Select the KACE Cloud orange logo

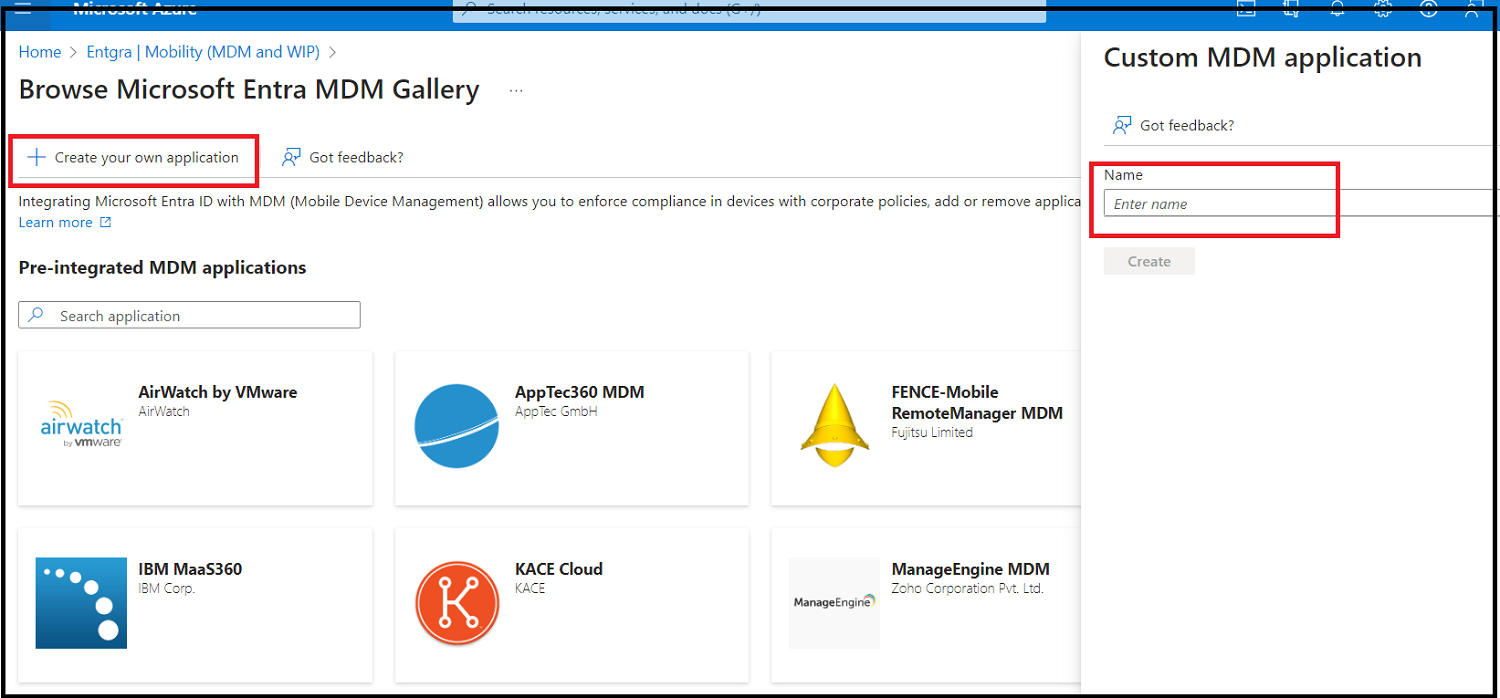457,603
